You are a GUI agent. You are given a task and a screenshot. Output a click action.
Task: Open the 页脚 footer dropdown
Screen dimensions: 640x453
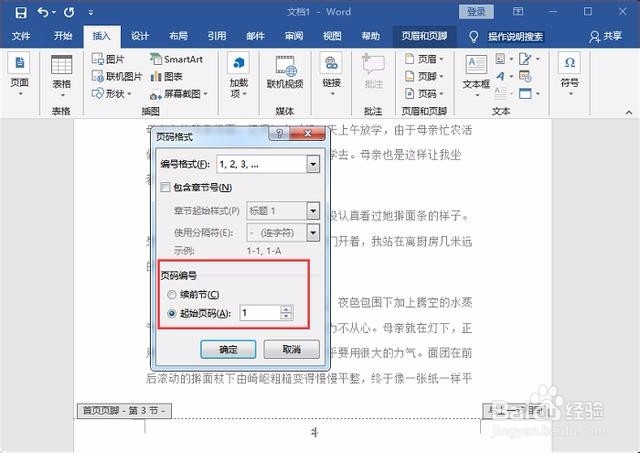424,76
